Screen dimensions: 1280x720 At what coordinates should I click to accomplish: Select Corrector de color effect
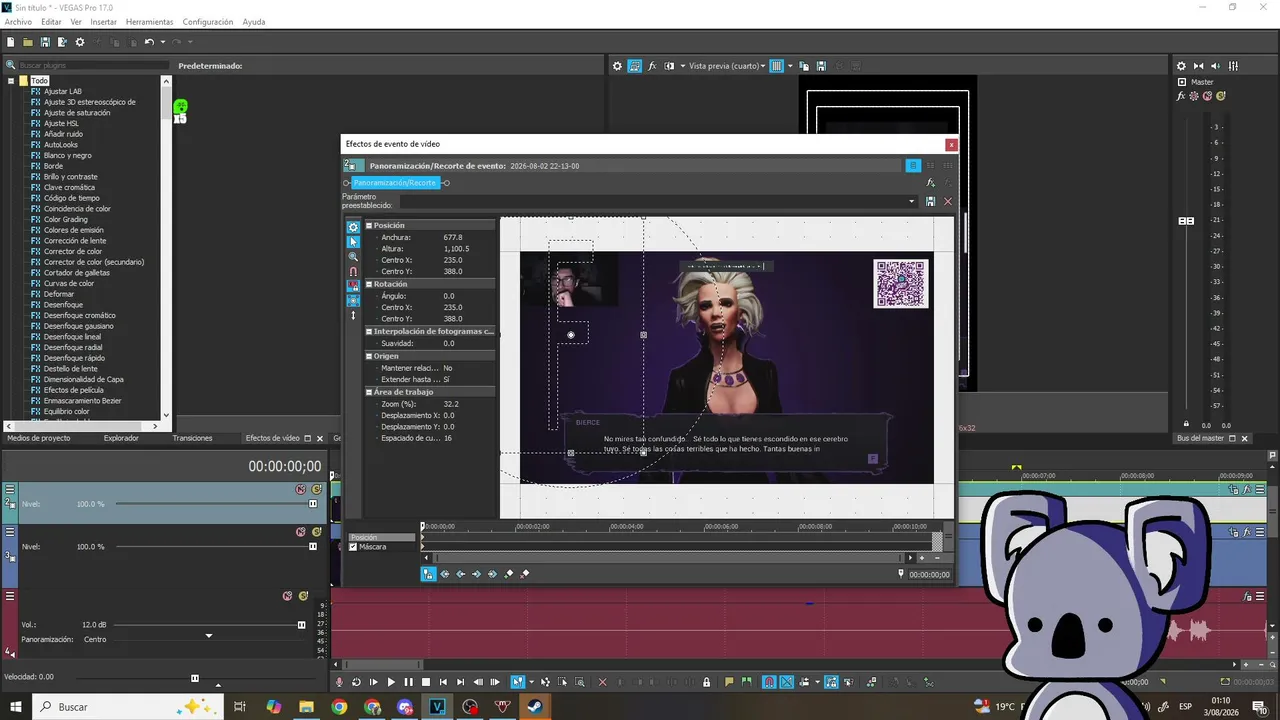(73, 251)
